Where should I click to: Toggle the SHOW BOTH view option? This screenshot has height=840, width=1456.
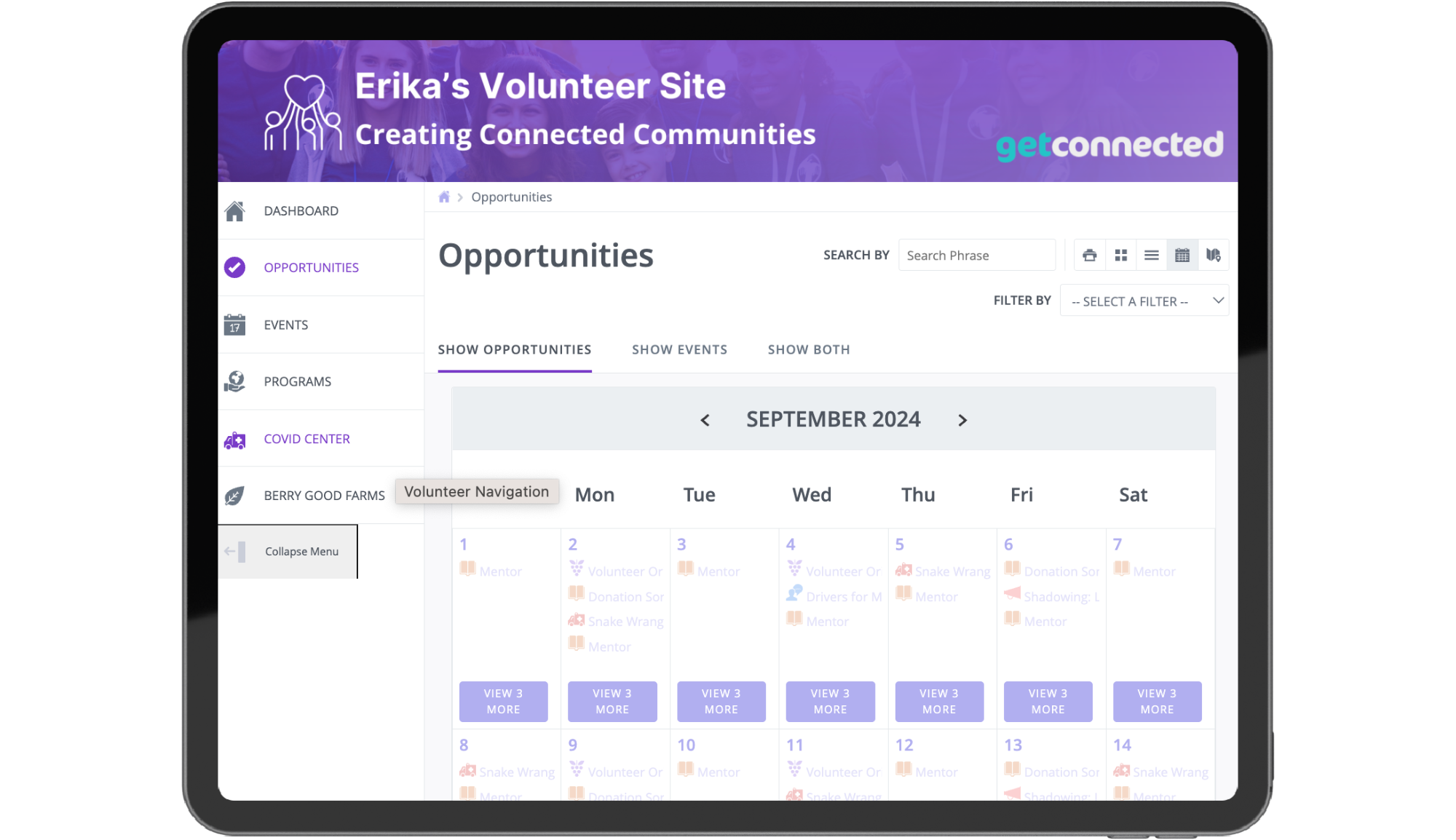(x=809, y=349)
